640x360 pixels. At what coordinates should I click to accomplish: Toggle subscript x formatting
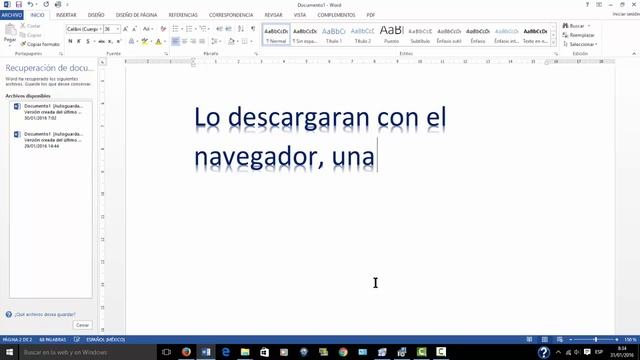pyautogui.click(x=110, y=41)
